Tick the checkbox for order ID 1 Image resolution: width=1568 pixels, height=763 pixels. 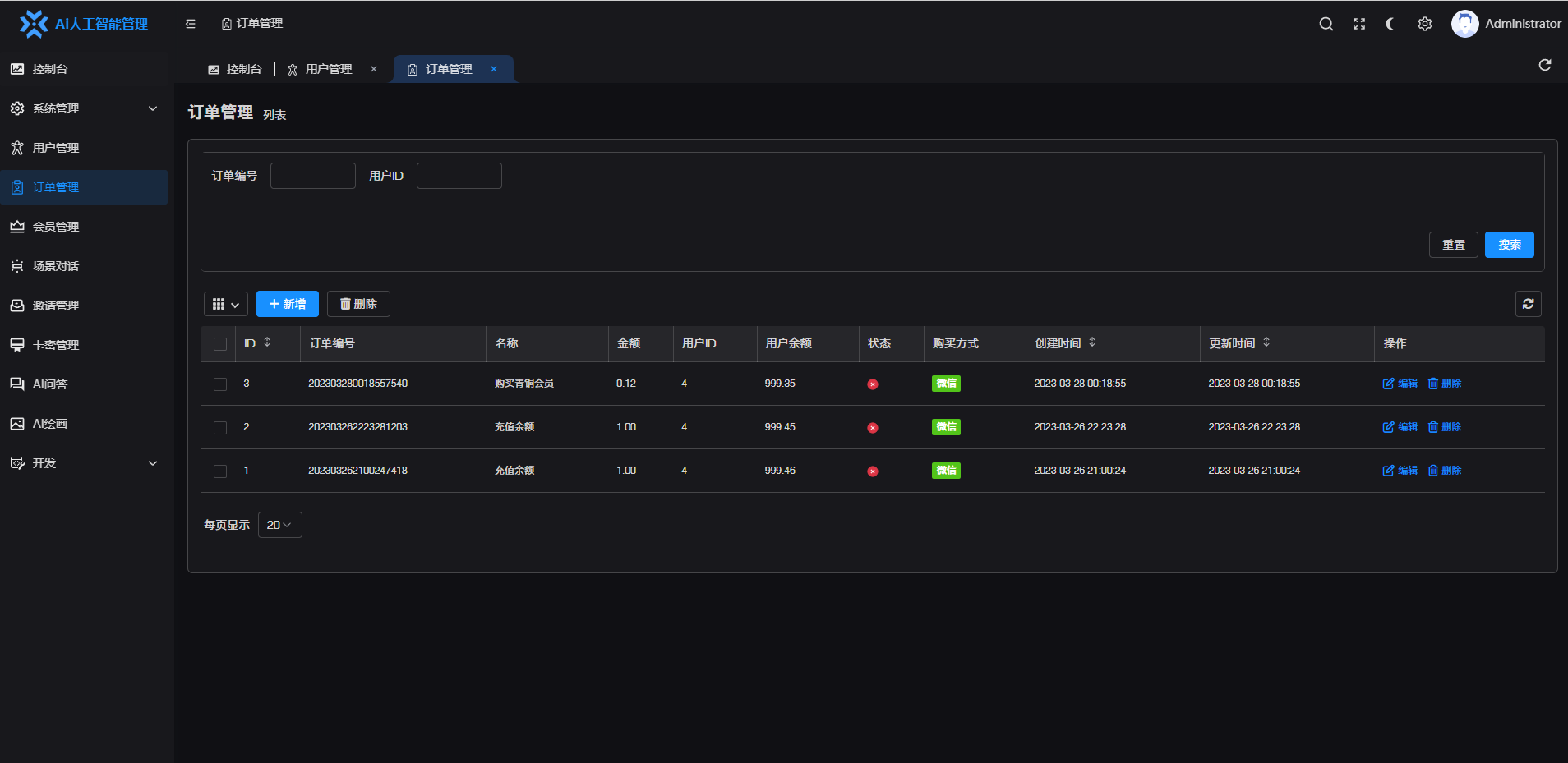[220, 471]
